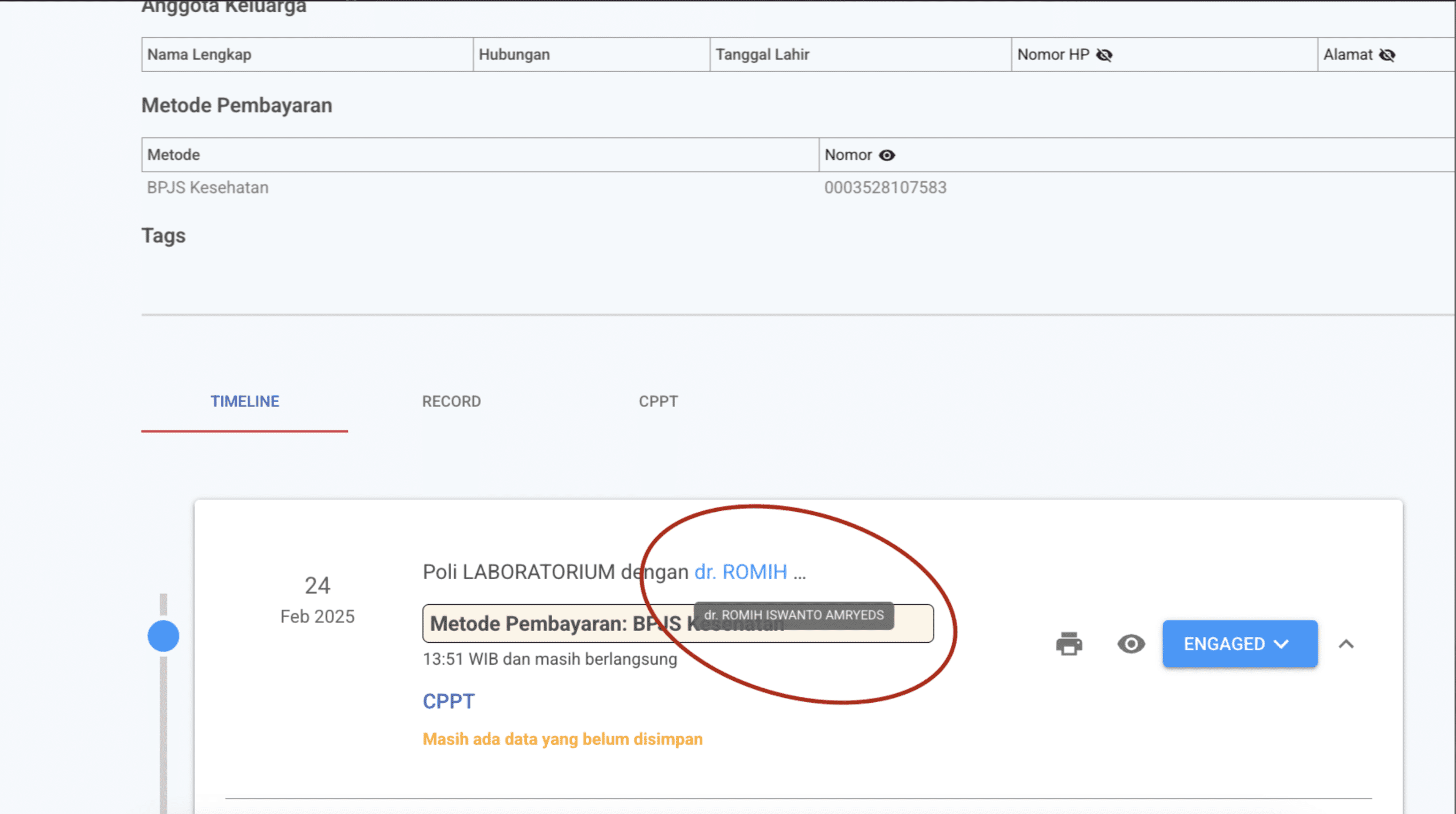This screenshot has width=1456, height=814.
Task: Open the dr. ROMIH doctor link
Action: click(x=740, y=572)
